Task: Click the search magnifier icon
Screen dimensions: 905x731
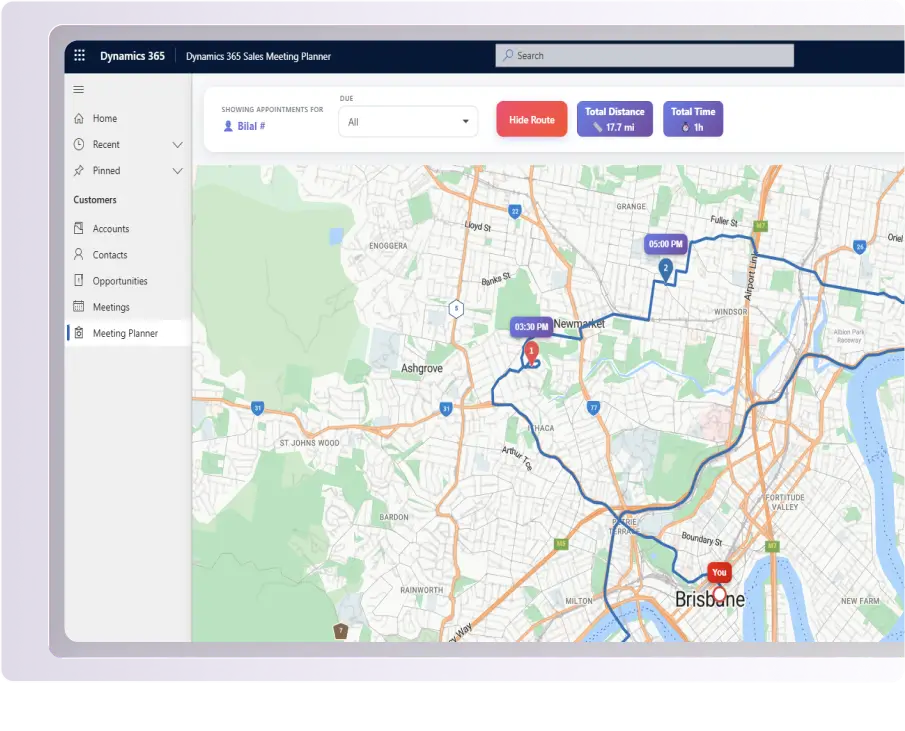Action: [508, 55]
